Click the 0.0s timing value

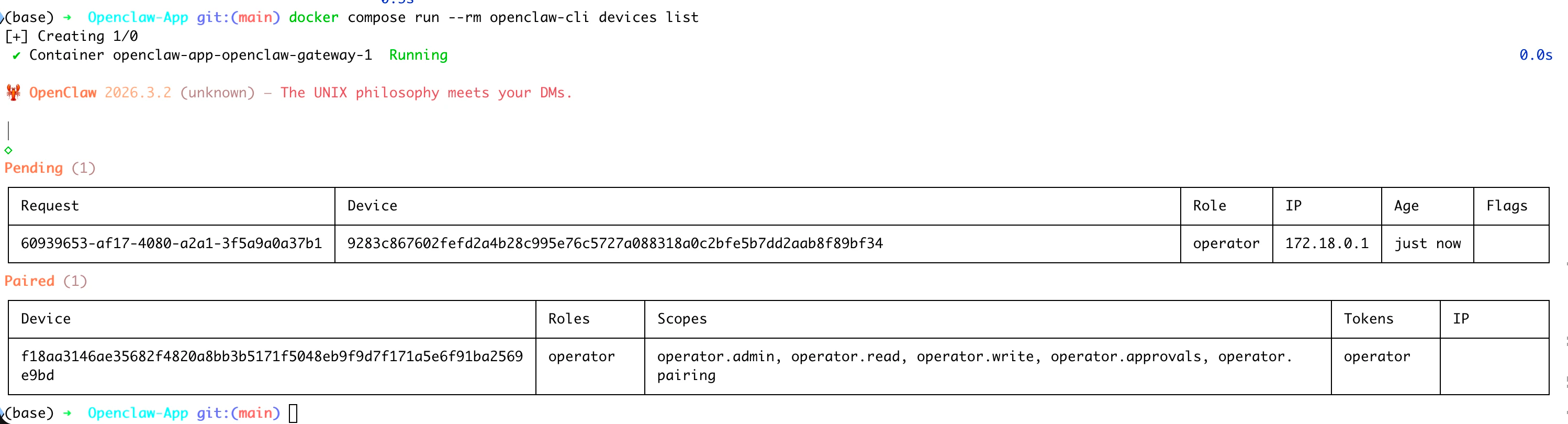tap(1535, 55)
